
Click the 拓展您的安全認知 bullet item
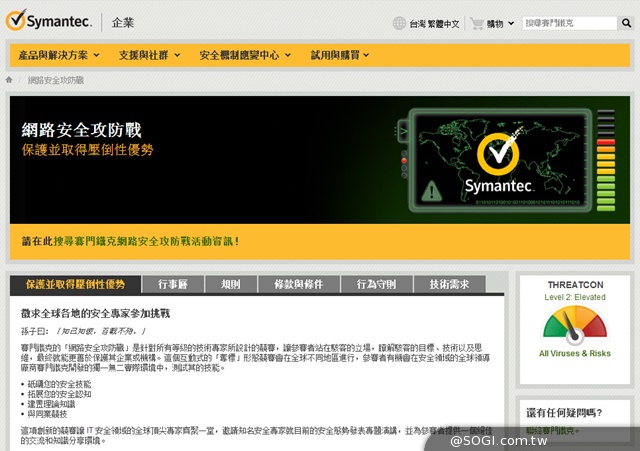(59, 394)
